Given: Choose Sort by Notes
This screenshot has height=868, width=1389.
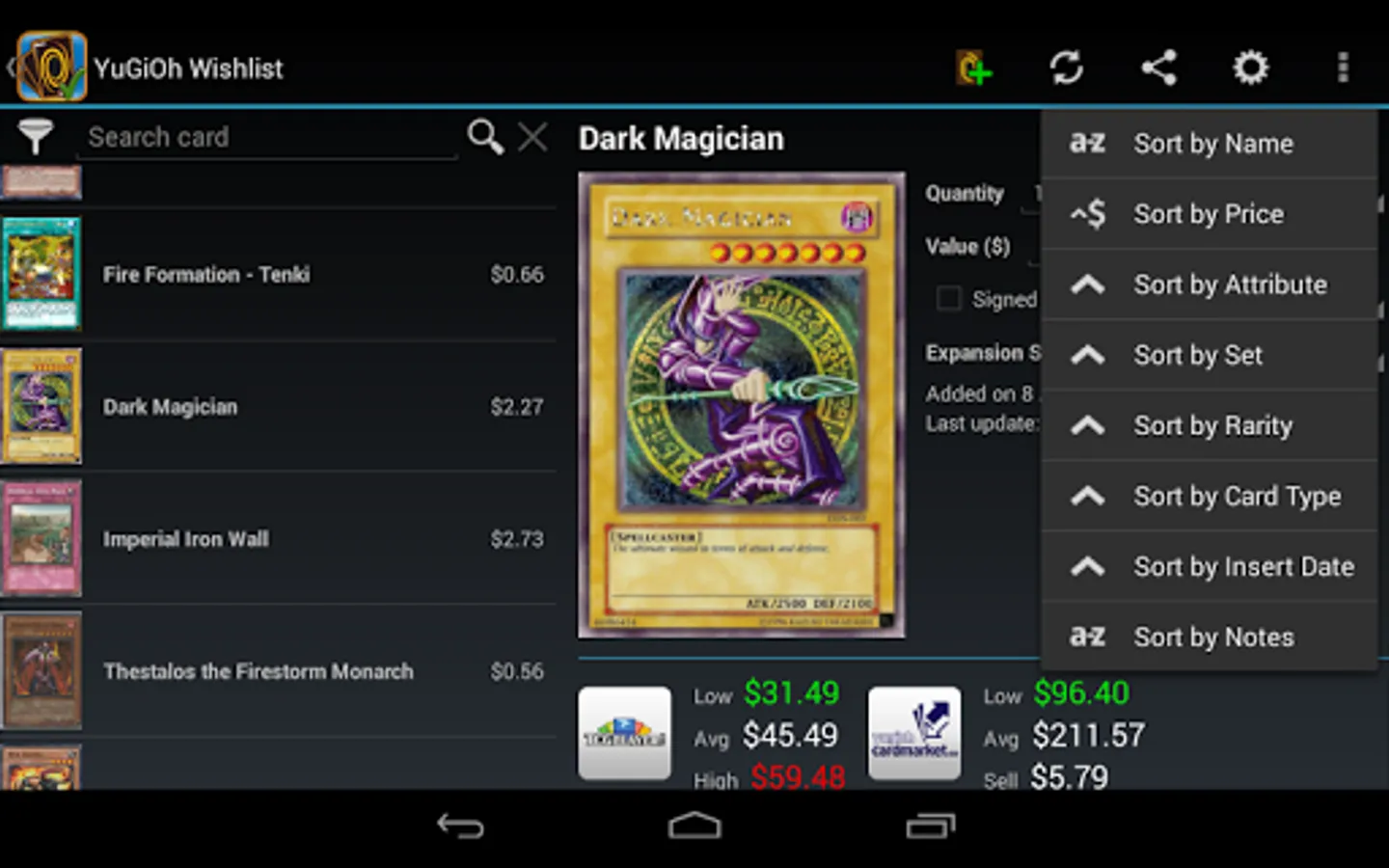Looking at the screenshot, I should pyautogui.click(x=1209, y=637).
